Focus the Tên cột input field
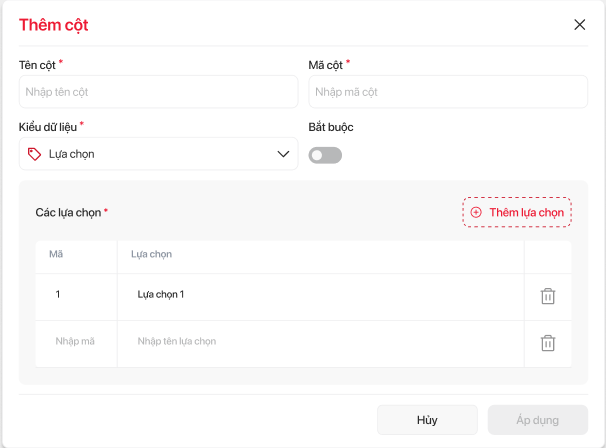Screen dimensions: 606x448 click(x=158, y=92)
